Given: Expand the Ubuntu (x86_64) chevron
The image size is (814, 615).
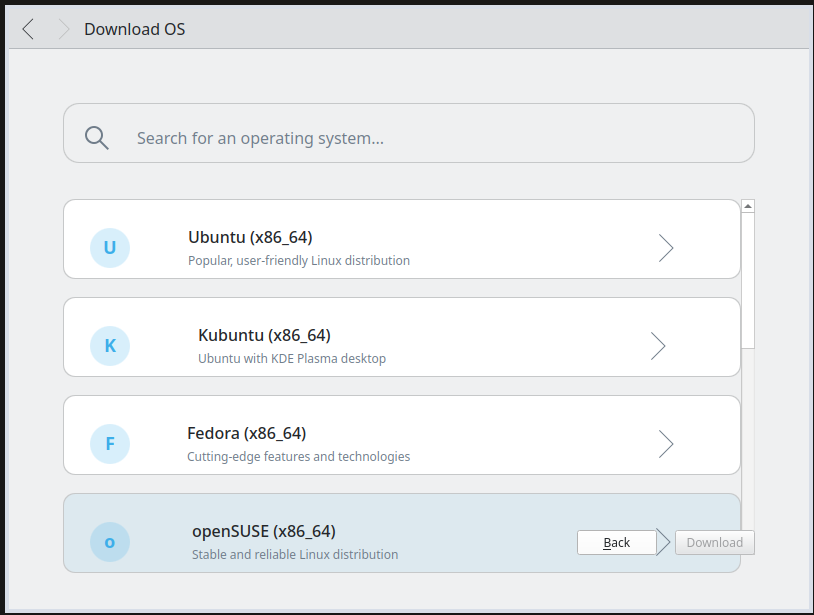Looking at the screenshot, I should (666, 248).
